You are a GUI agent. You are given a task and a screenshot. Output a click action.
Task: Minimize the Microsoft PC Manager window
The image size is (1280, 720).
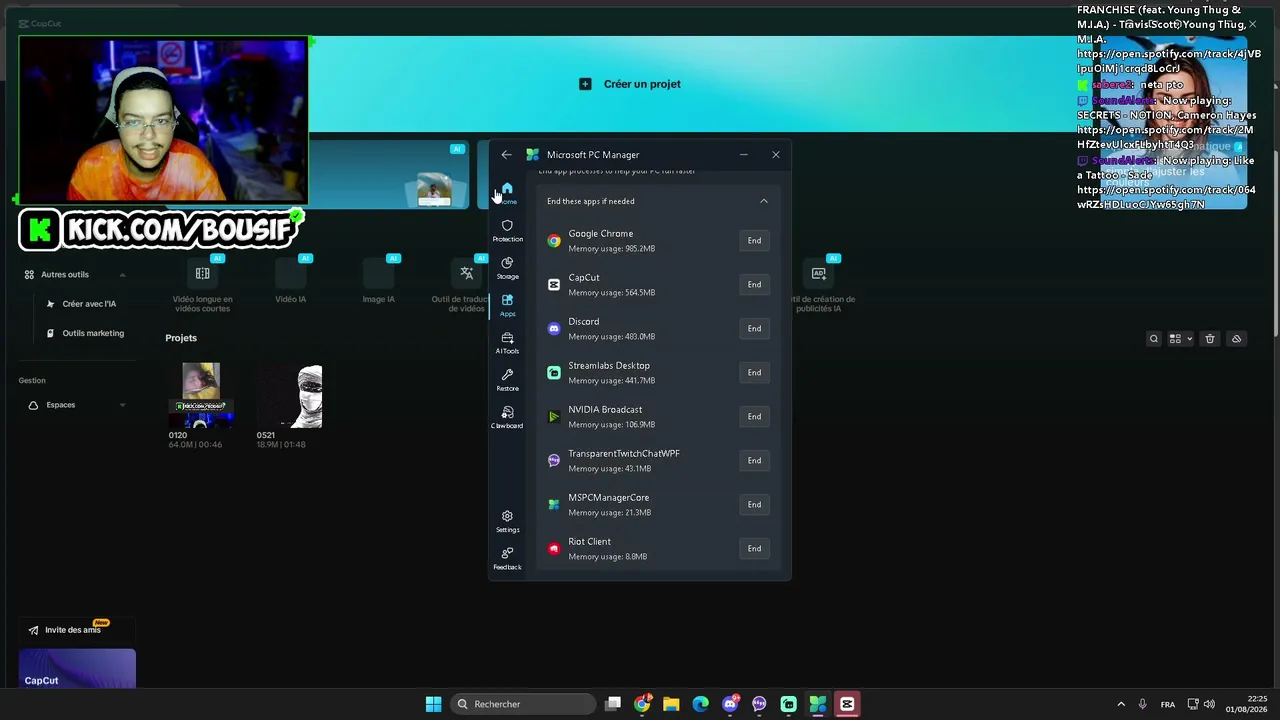743,155
